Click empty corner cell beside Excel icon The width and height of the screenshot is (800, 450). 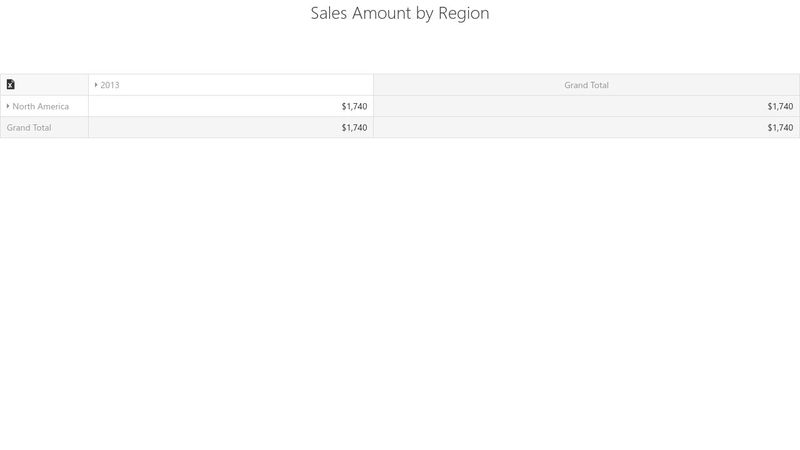point(51,85)
